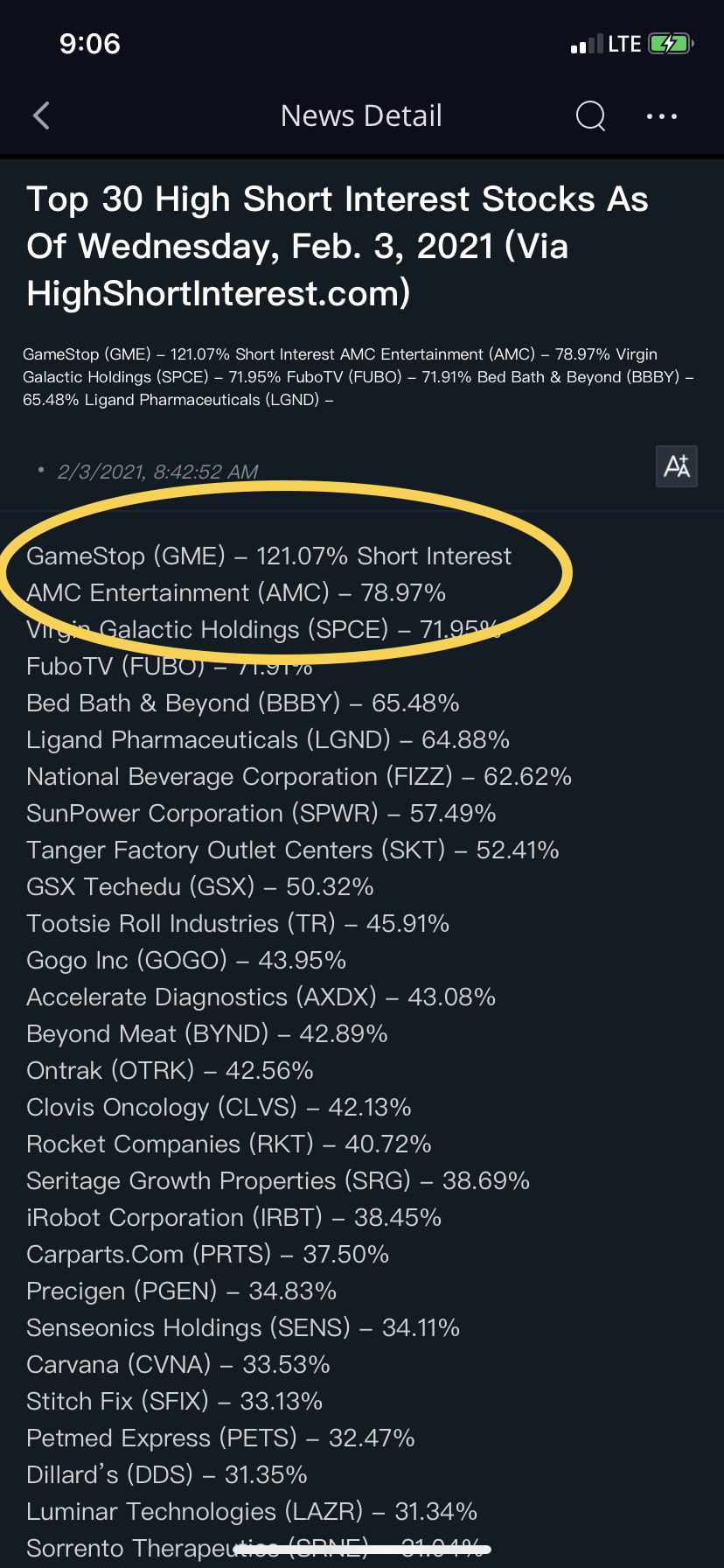Screen dimensions: 724x1568
Task: Tap the LTE network indicator
Action: [624, 44]
